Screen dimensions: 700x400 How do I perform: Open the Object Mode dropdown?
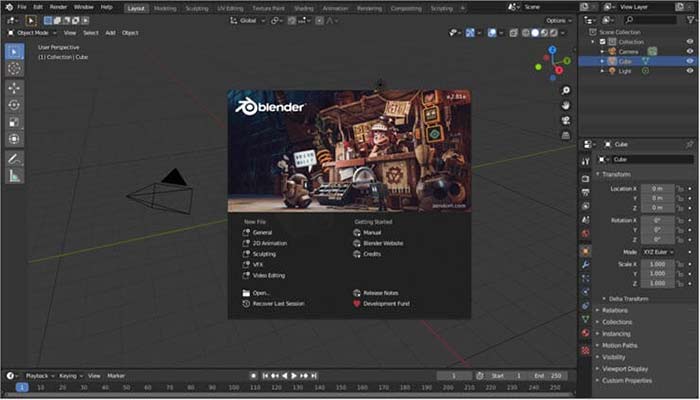point(33,33)
